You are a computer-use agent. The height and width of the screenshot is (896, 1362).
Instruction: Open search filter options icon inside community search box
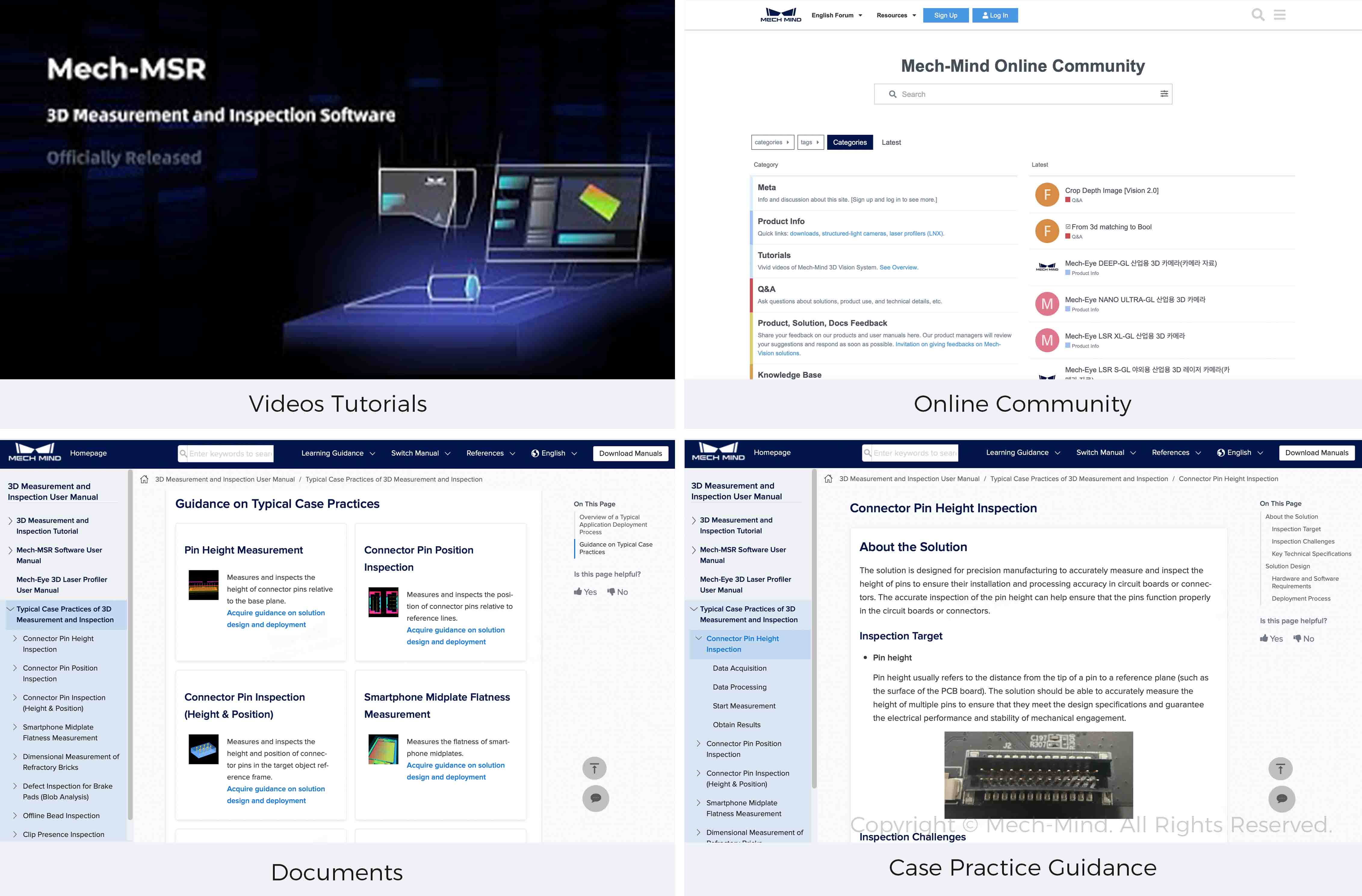1164,94
